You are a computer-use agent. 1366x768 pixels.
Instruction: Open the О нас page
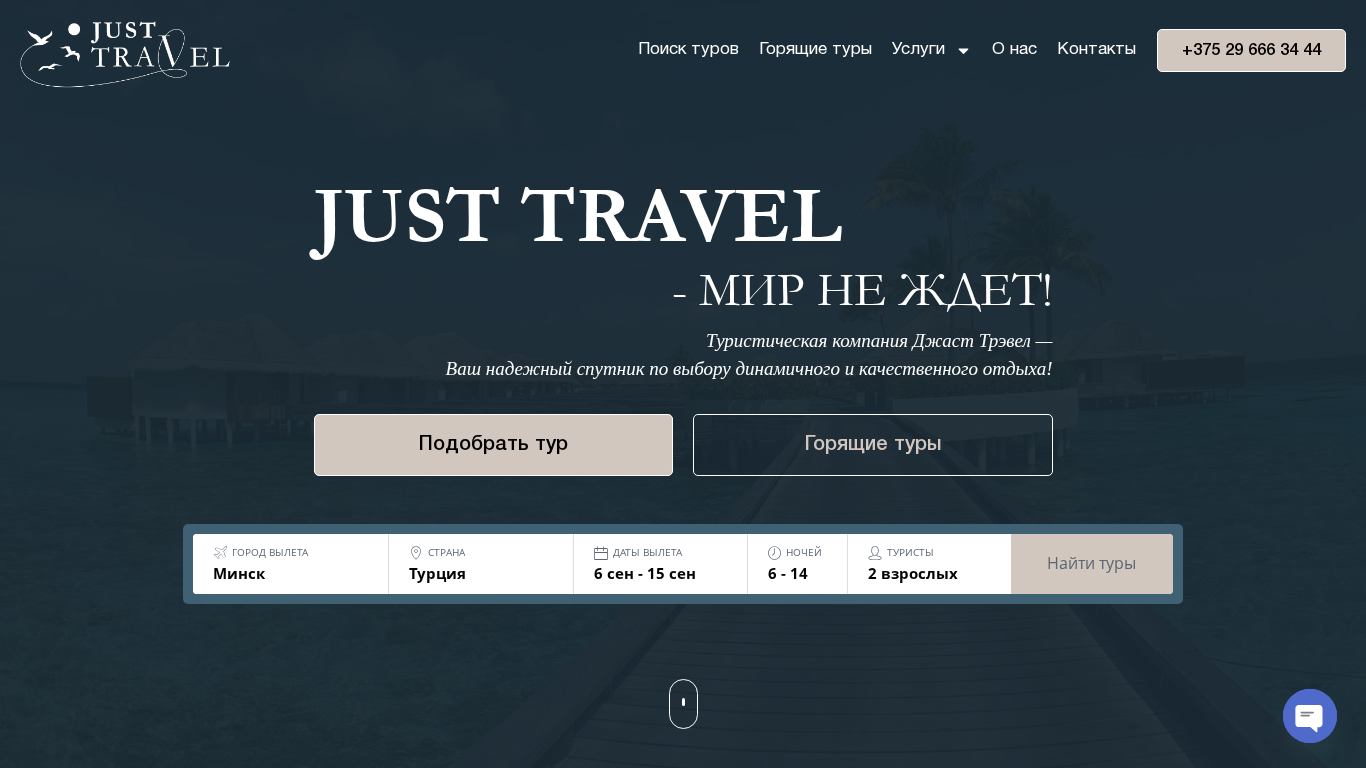point(1014,49)
